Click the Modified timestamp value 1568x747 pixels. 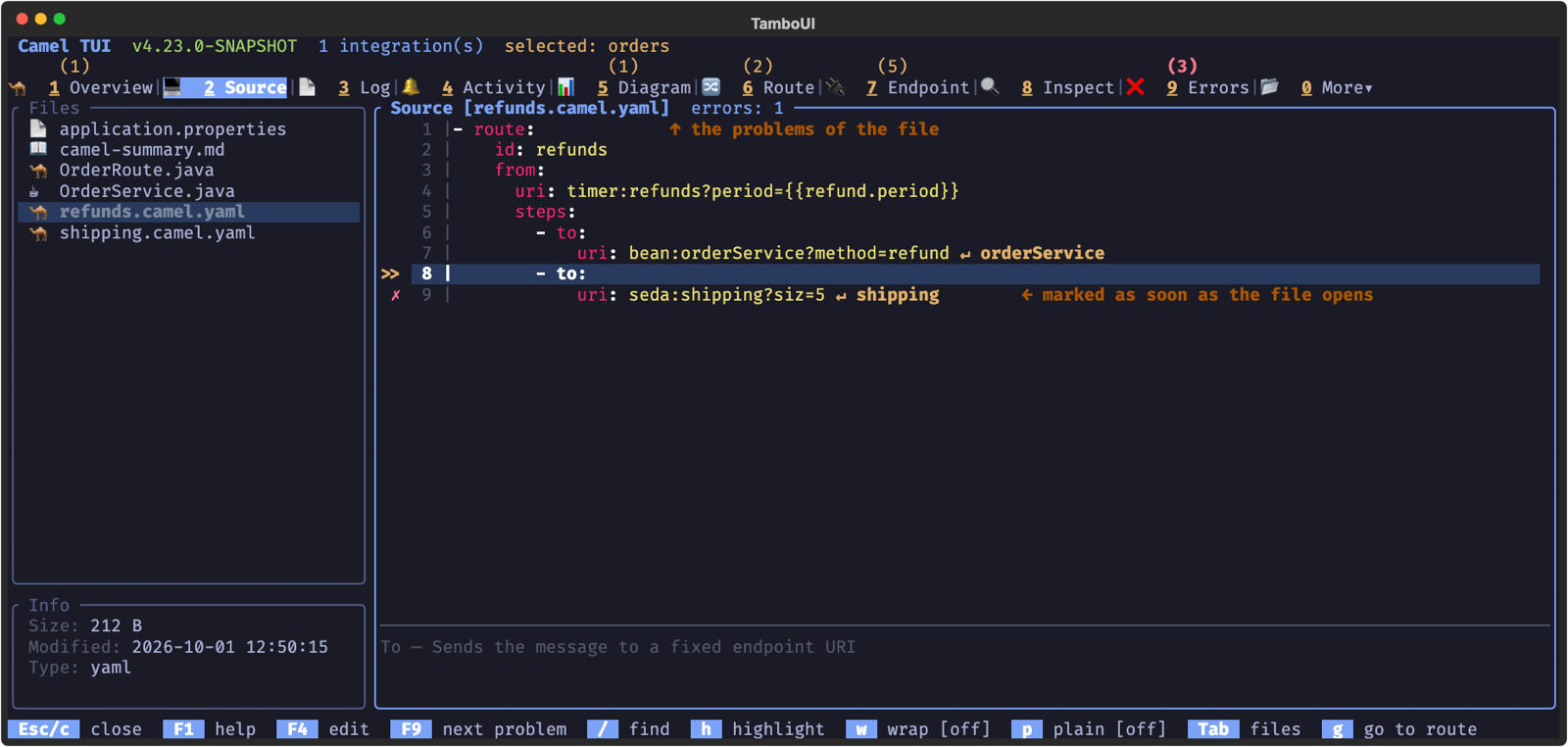pyautogui.click(x=230, y=647)
